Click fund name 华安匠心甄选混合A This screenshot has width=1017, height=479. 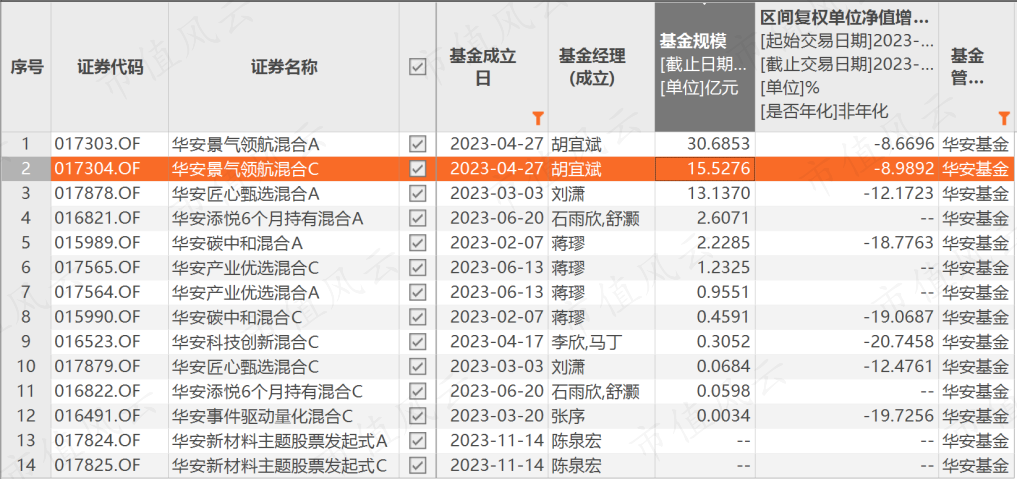pos(246,193)
